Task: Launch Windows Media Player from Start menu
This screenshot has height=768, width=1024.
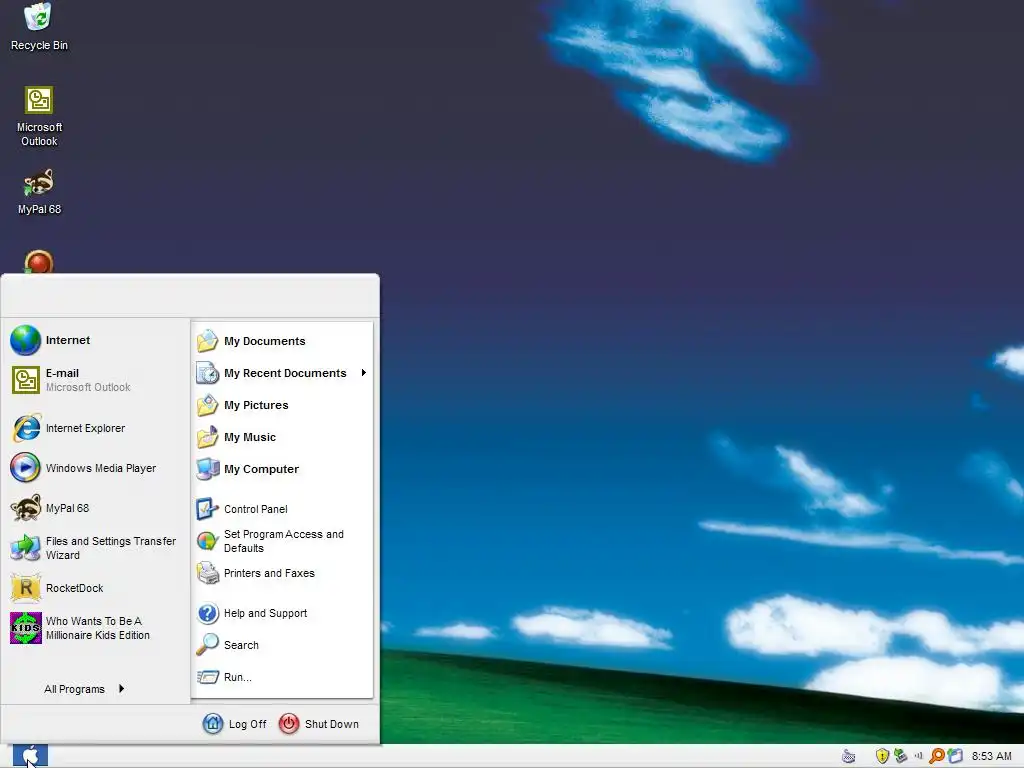Action: [98, 468]
